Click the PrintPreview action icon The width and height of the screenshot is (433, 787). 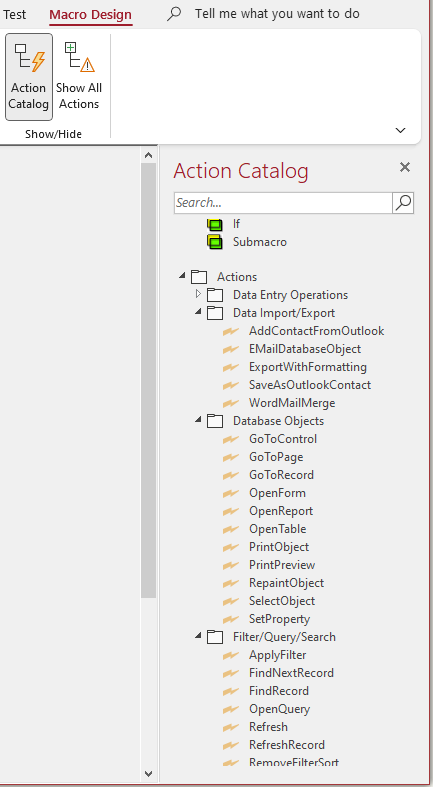[x=231, y=565]
